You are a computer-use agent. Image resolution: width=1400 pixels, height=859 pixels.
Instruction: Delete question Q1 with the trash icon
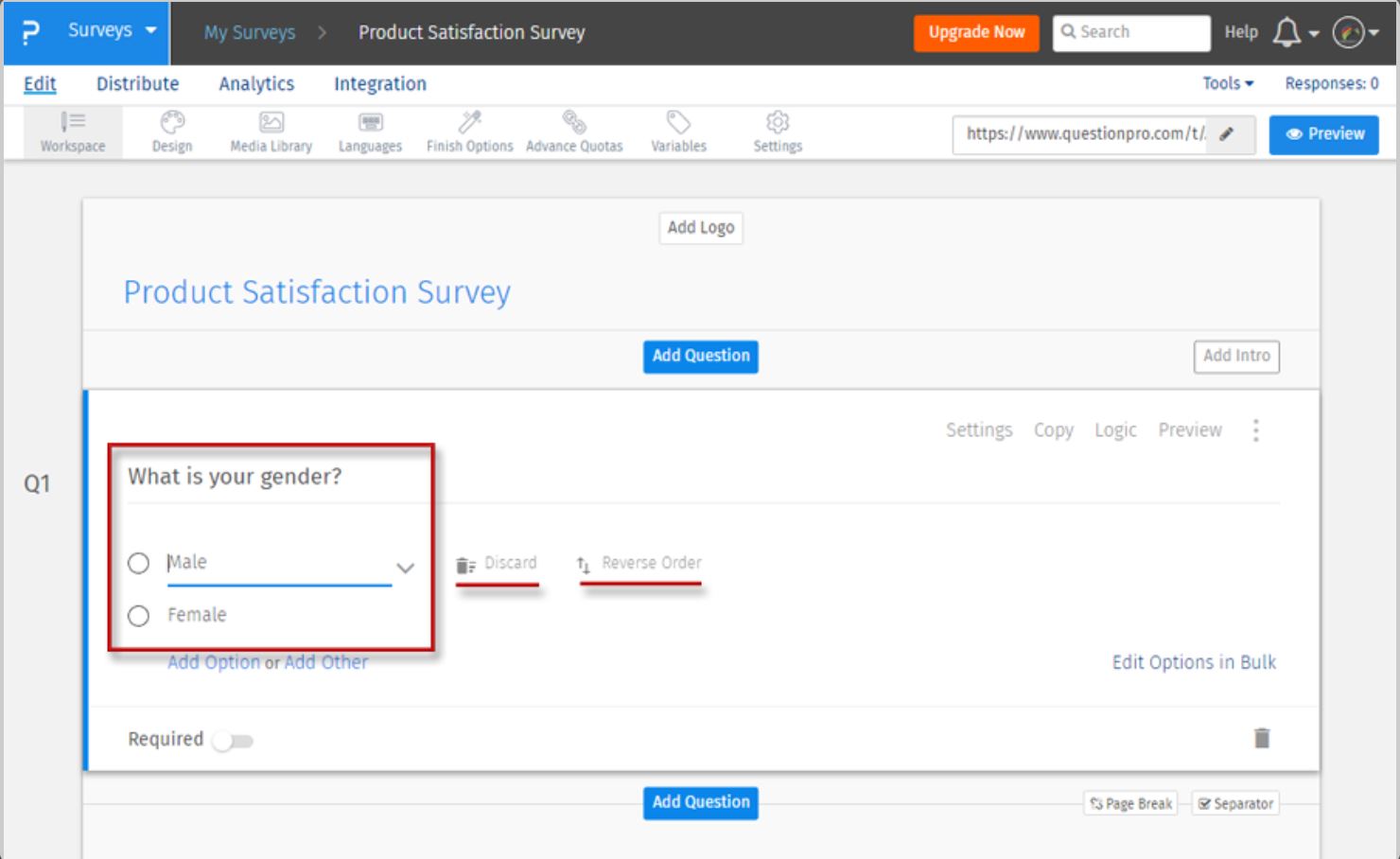(x=1262, y=738)
